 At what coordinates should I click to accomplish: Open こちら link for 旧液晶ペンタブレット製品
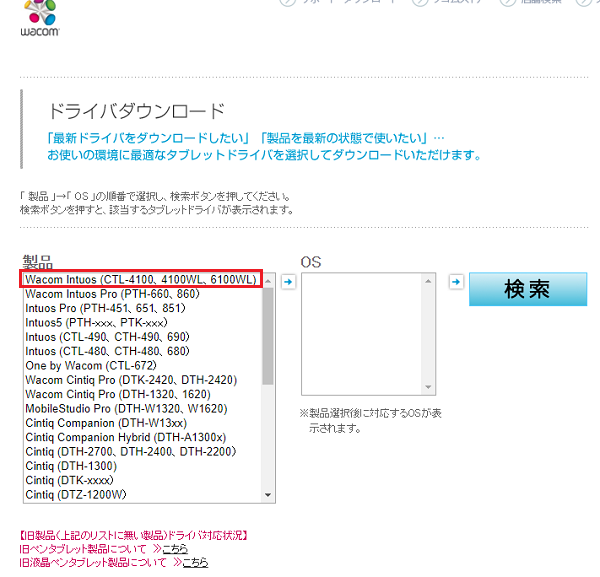(x=195, y=562)
